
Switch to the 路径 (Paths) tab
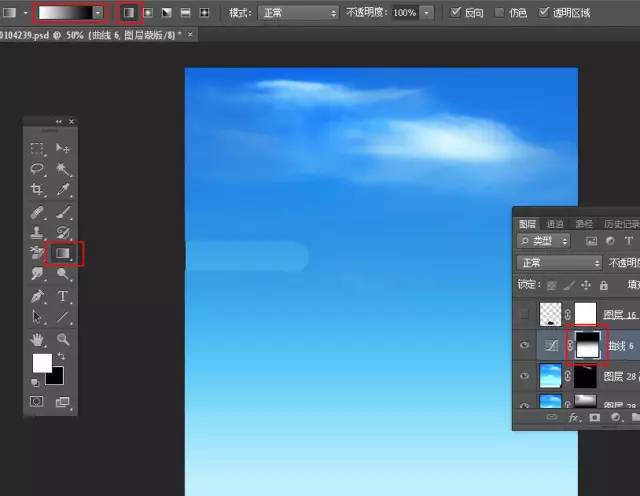click(x=583, y=224)
